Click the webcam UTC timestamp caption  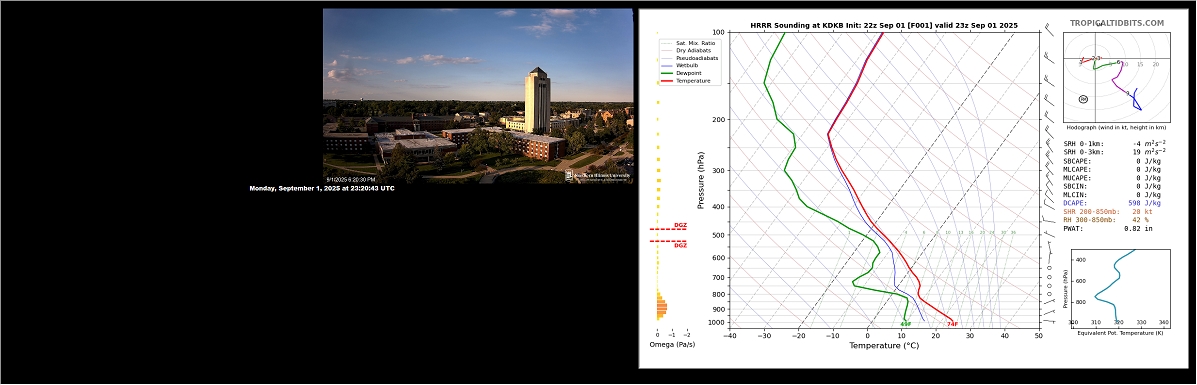(x=322, y=188)
